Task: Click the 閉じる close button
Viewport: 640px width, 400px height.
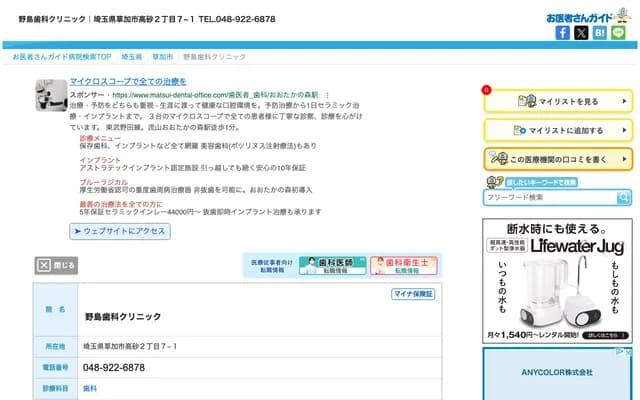Action: click(56, 266)
